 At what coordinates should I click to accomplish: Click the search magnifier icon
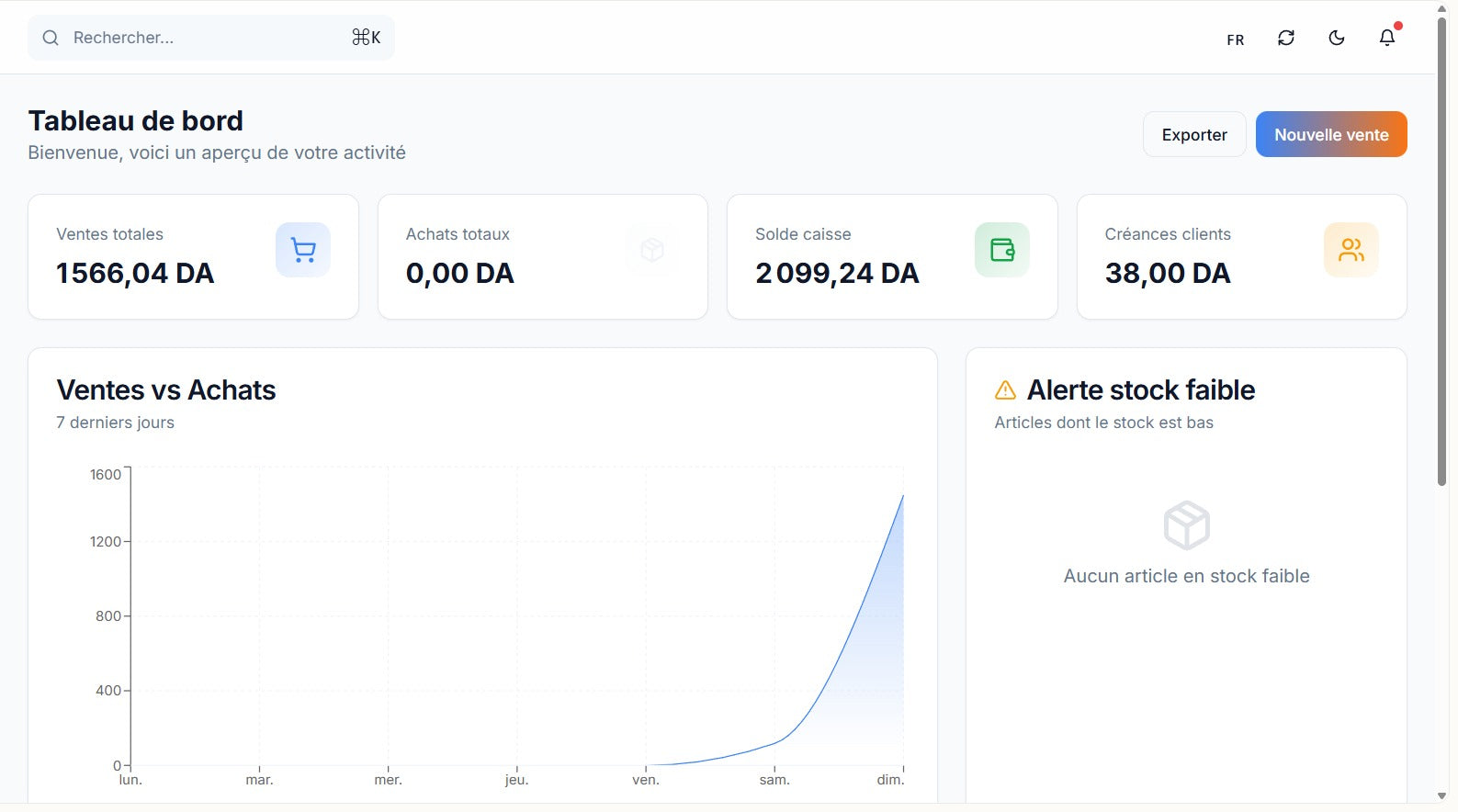click(51, 38)
